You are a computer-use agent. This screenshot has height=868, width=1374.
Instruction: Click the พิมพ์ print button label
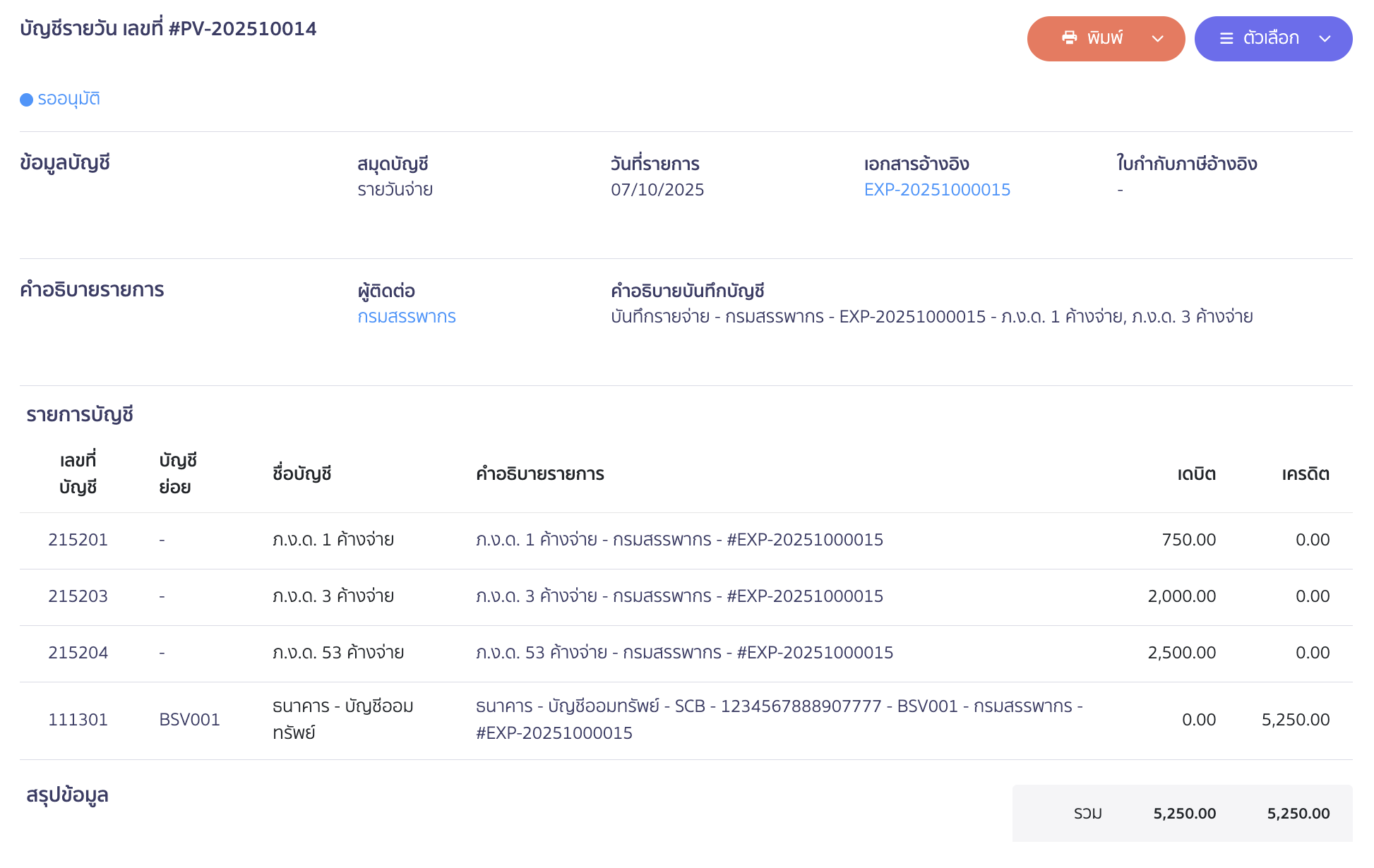(x=1105, y=38)
